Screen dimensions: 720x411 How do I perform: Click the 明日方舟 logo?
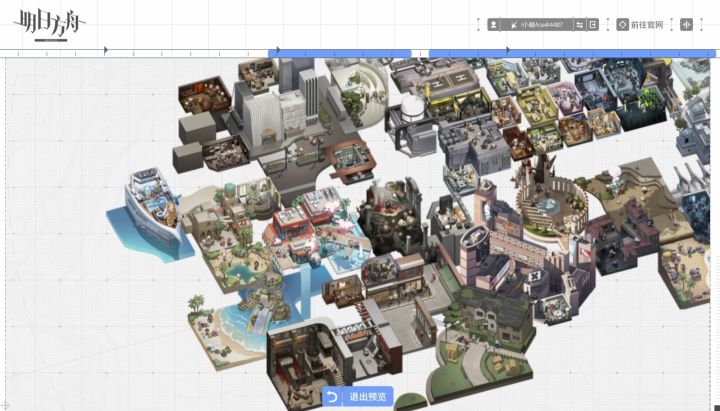pos(49,25)
